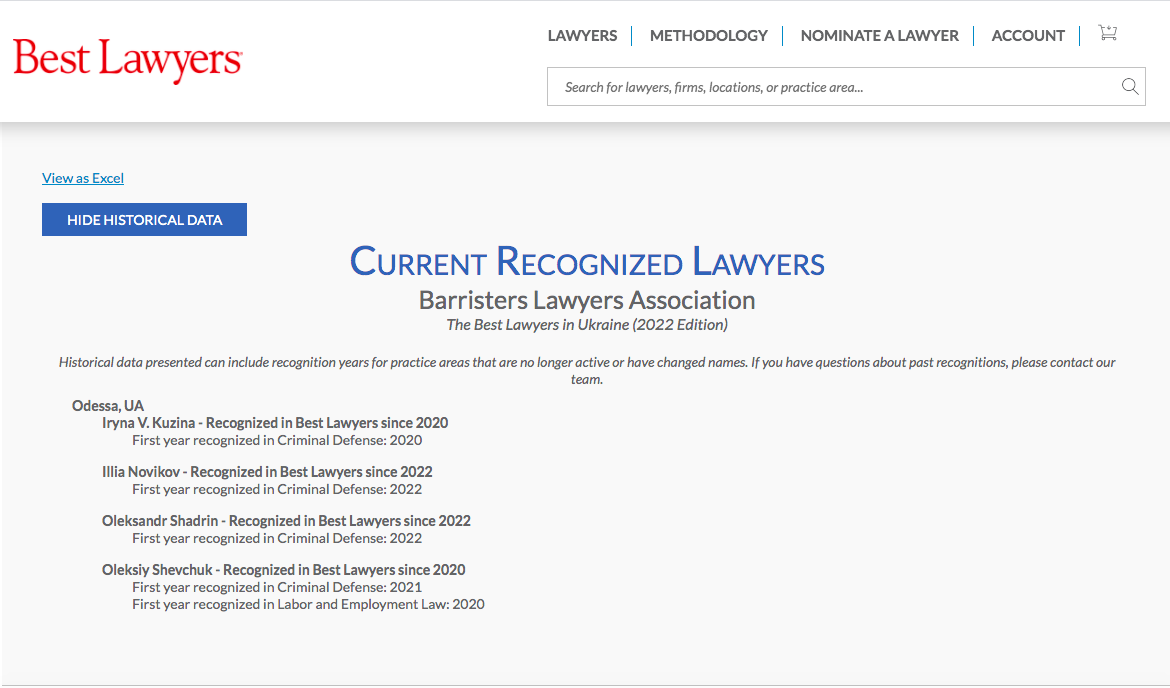Open the Lawyers menu

[x=582, y=36]
